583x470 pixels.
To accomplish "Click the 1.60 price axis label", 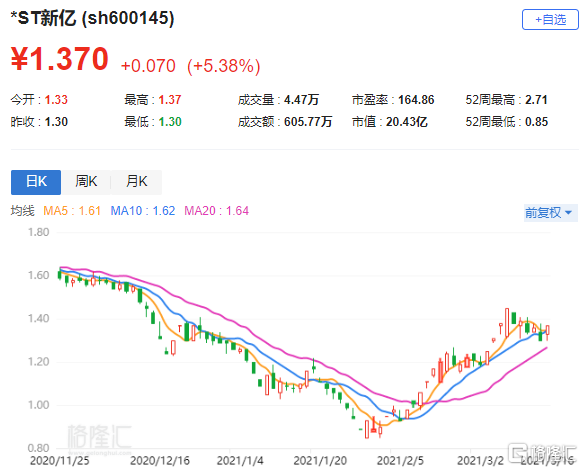I will 38,276.
